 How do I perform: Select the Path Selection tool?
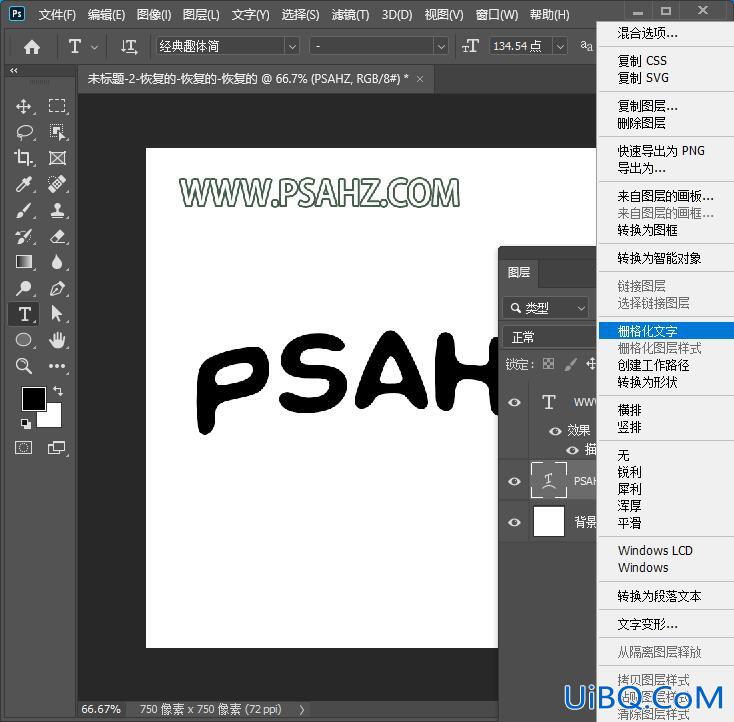click(57, 314)
